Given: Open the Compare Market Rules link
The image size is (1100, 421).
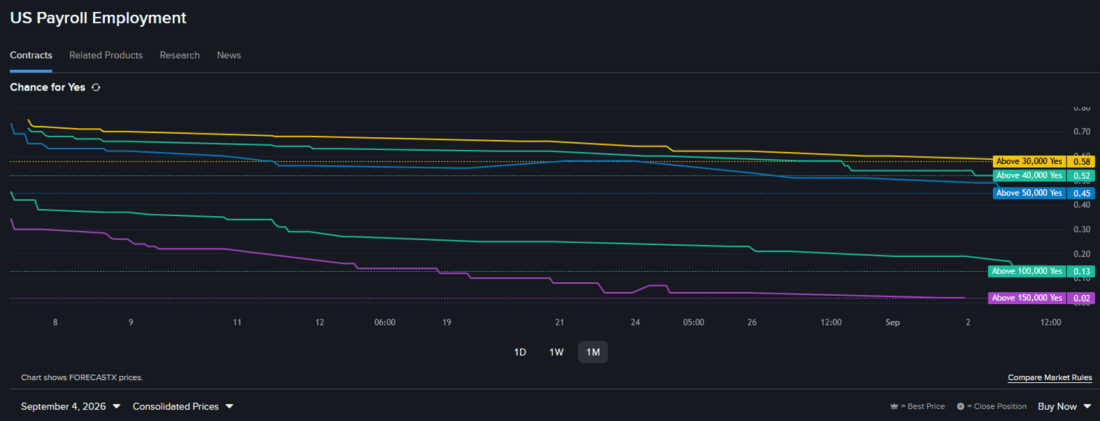Looking at the screenshot, I should point(1050,377).
